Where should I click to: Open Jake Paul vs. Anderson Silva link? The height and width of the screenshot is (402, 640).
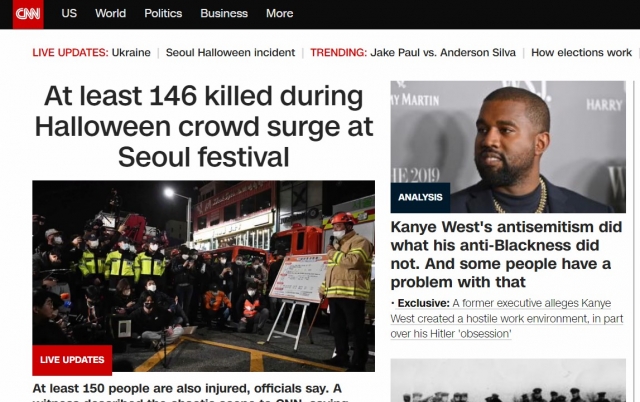pos(443,53)
